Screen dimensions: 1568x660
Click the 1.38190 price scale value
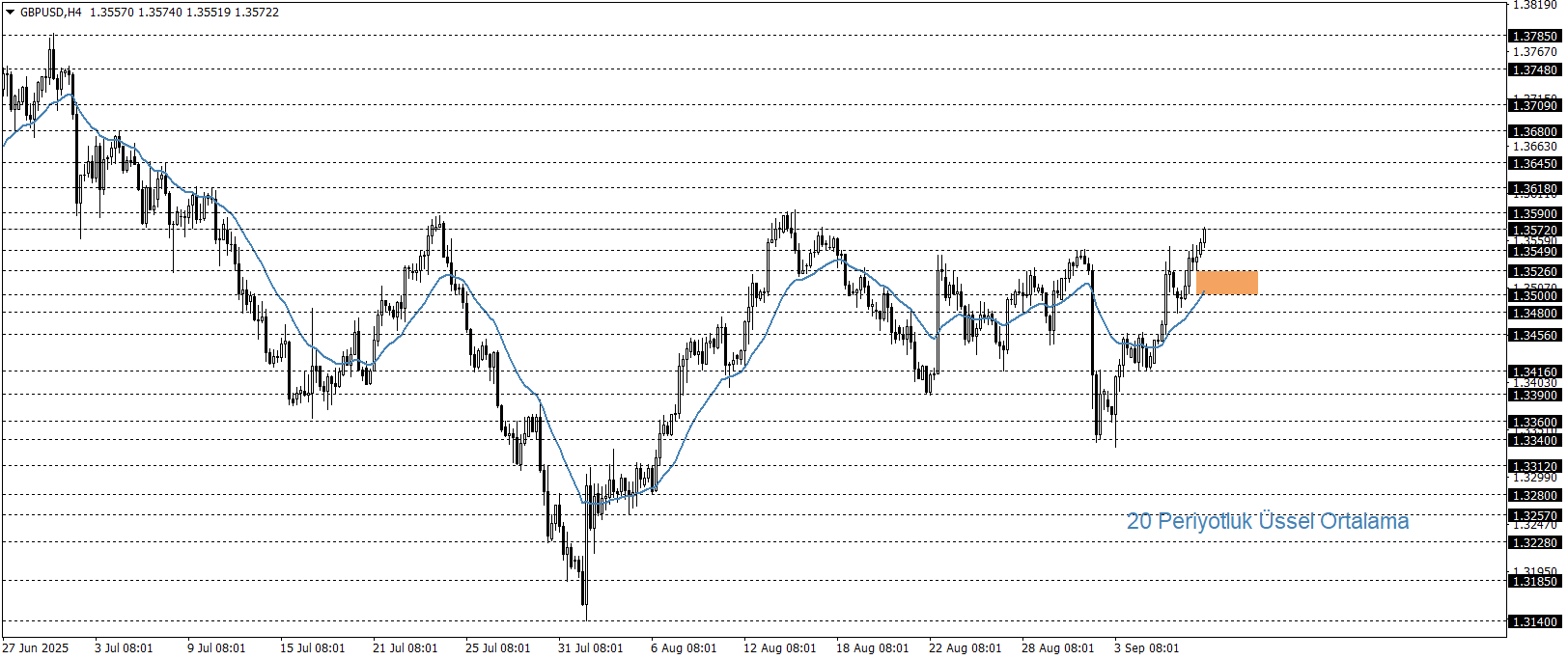(x=1534, y=5)
